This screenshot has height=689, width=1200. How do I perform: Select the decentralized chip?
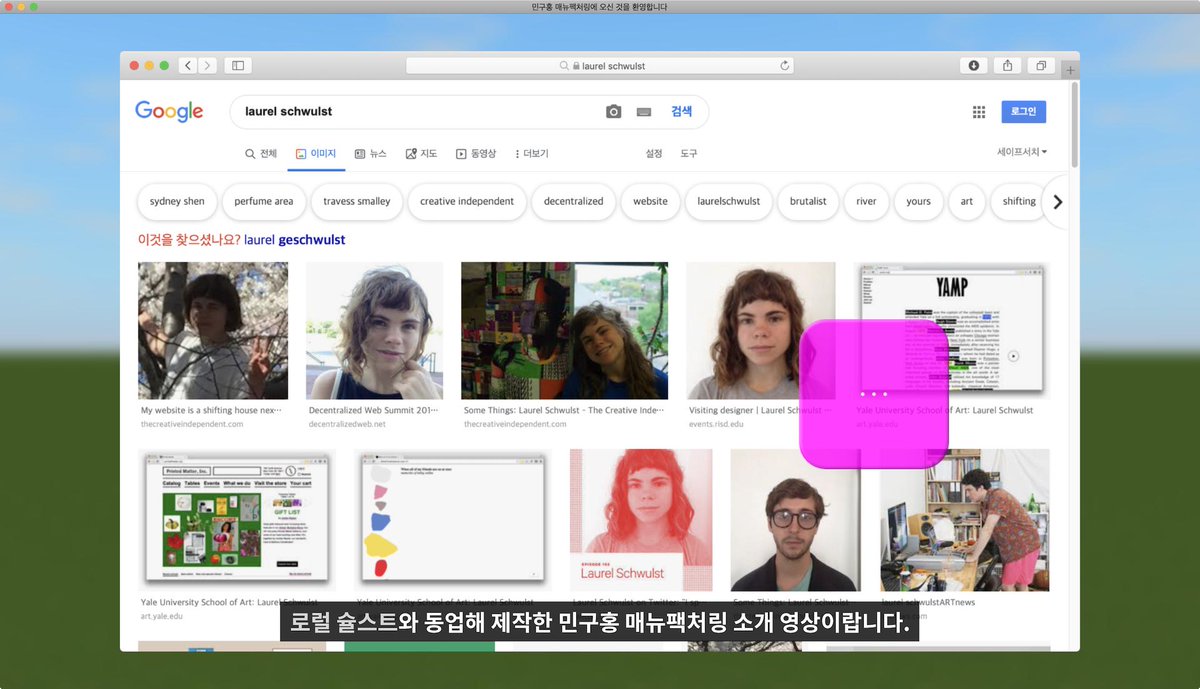[574, 201]
